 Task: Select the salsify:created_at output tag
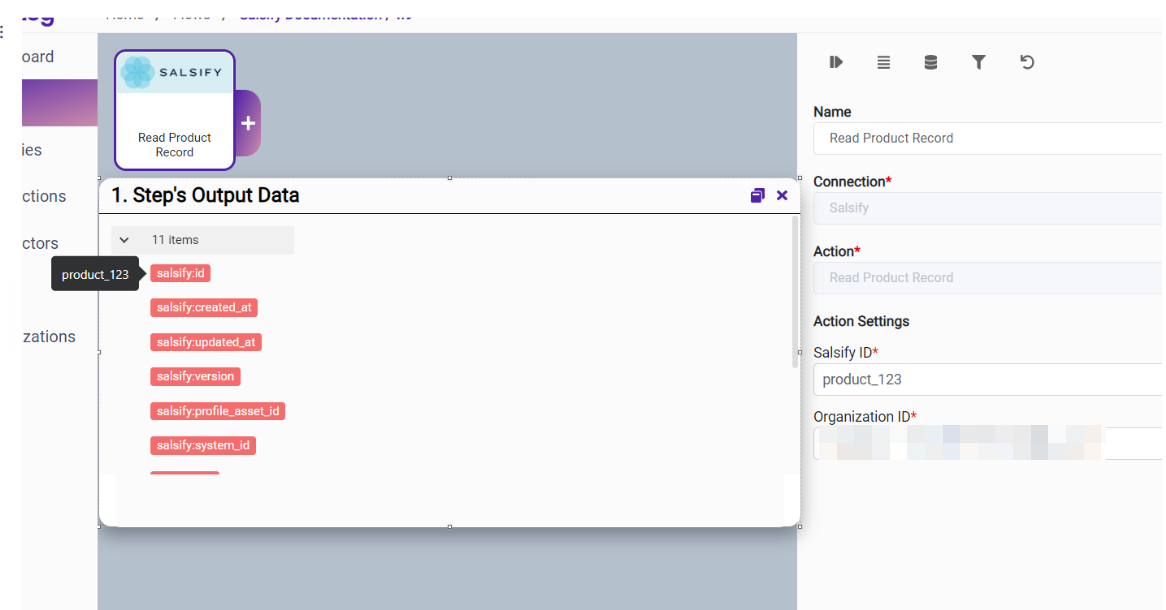coord(204,307)
